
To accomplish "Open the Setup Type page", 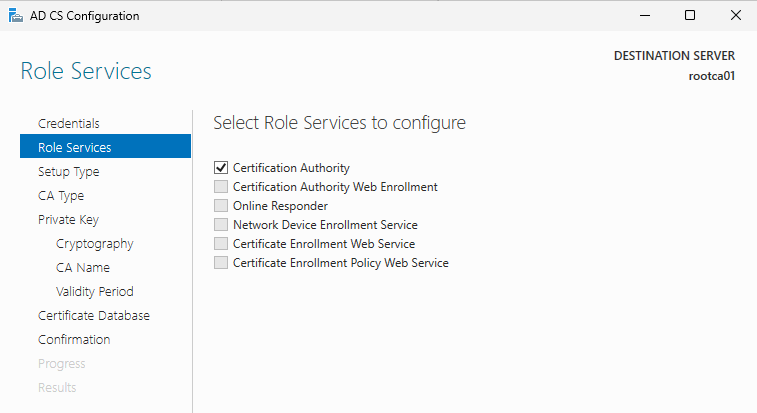I will tap(68, 171).
